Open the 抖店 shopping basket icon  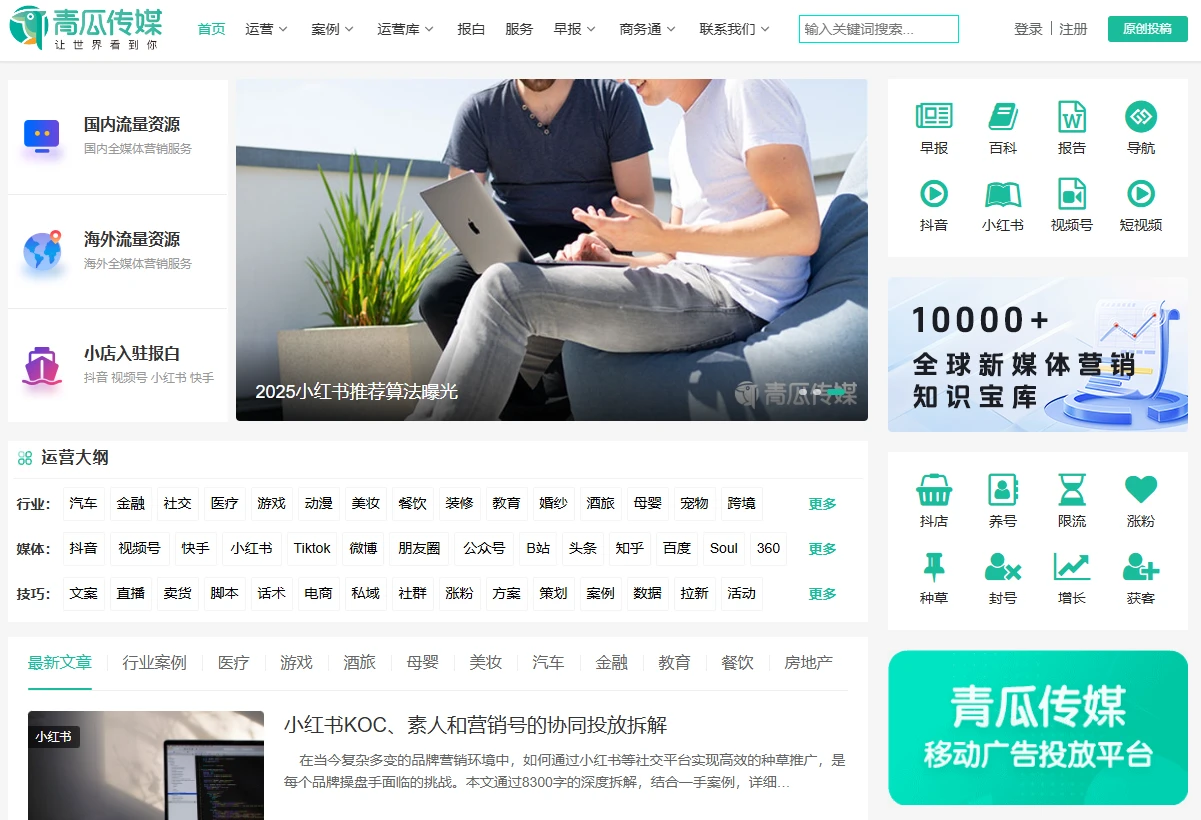point(934,490)
